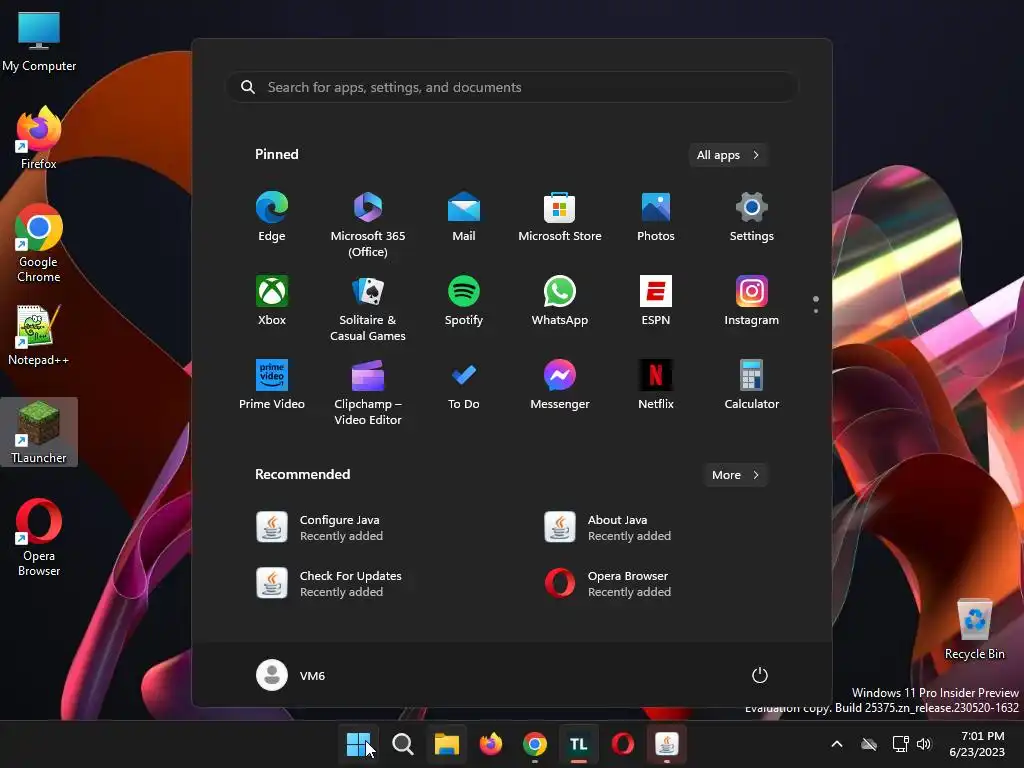The height and width of the screenshot is (768, 1024).
Task: Open Opera from the taskbar
Action: click(622, 744)
